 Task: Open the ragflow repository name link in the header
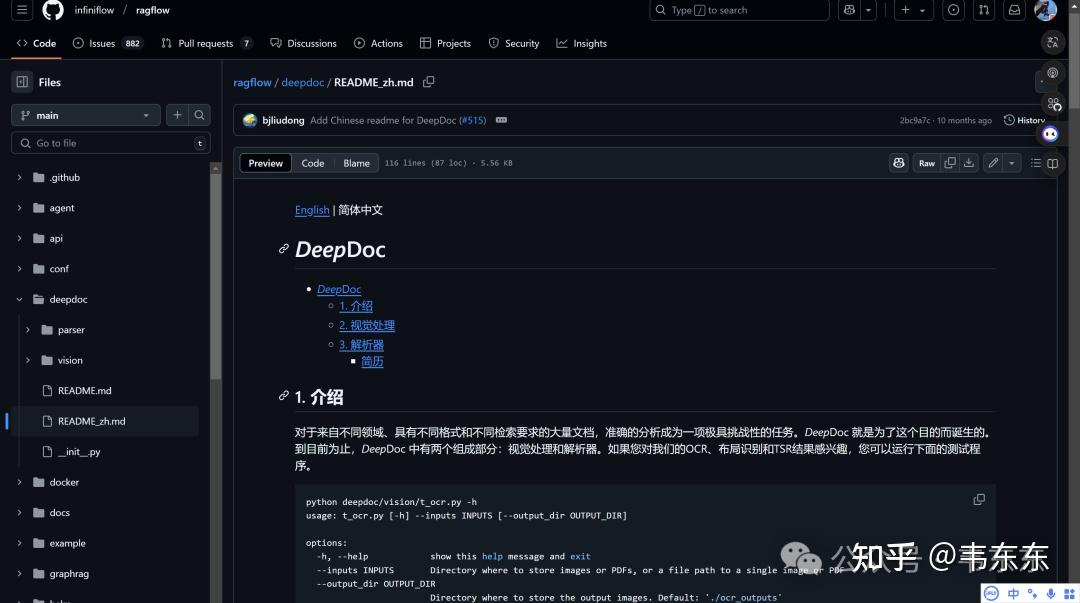pyautogui.click(x=153, y=10)
